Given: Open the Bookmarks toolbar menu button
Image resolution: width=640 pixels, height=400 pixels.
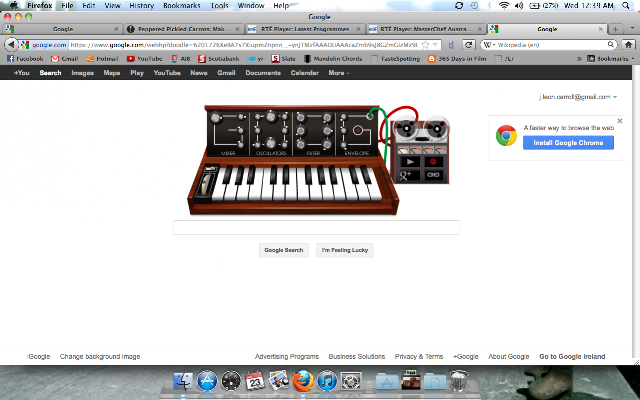Looking at the screenshot, I should click(x=611, y=59).
